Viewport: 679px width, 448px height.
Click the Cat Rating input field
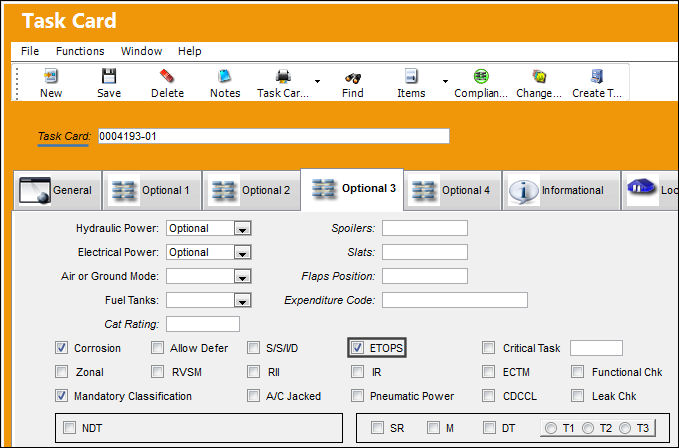coord(203,324)
